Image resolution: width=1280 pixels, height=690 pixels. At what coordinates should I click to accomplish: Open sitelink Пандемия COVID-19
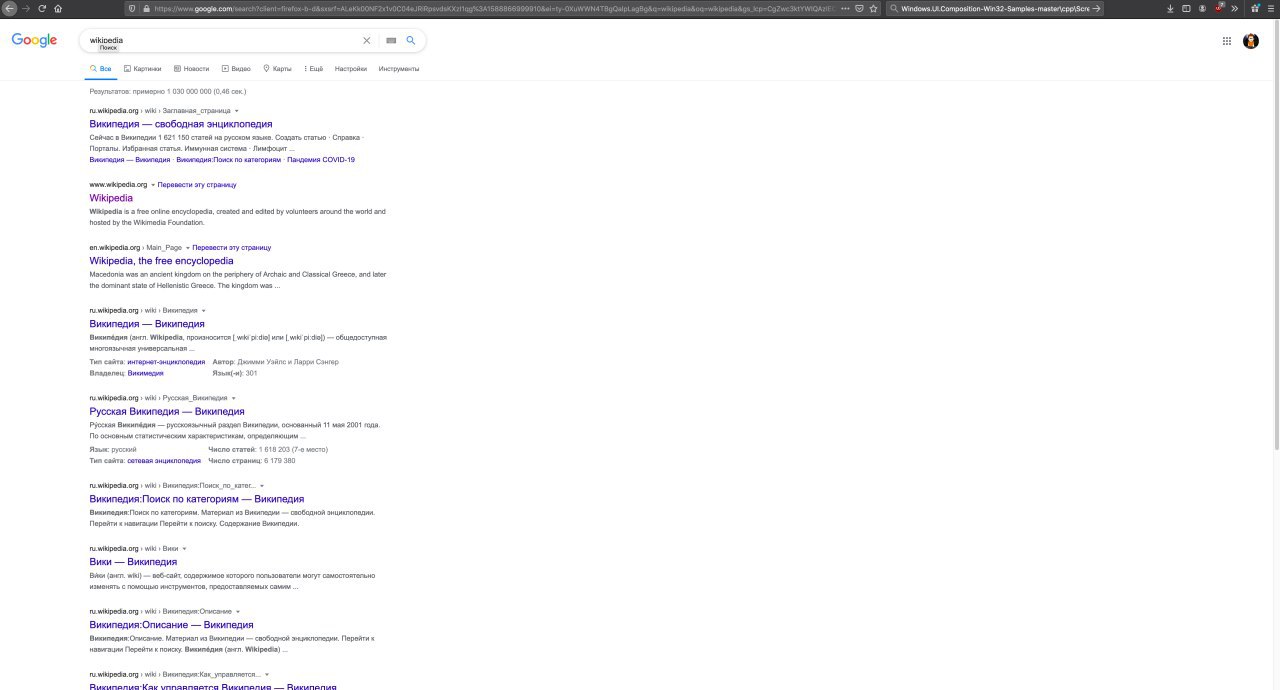point(321,160)
